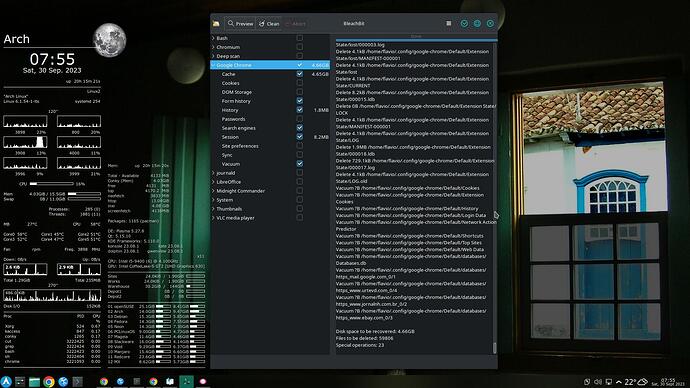Viewport: 690px width, 388px height.
Task: Click the 'Files to be deleted: 59806' line
Action: (x=364, y=338)
